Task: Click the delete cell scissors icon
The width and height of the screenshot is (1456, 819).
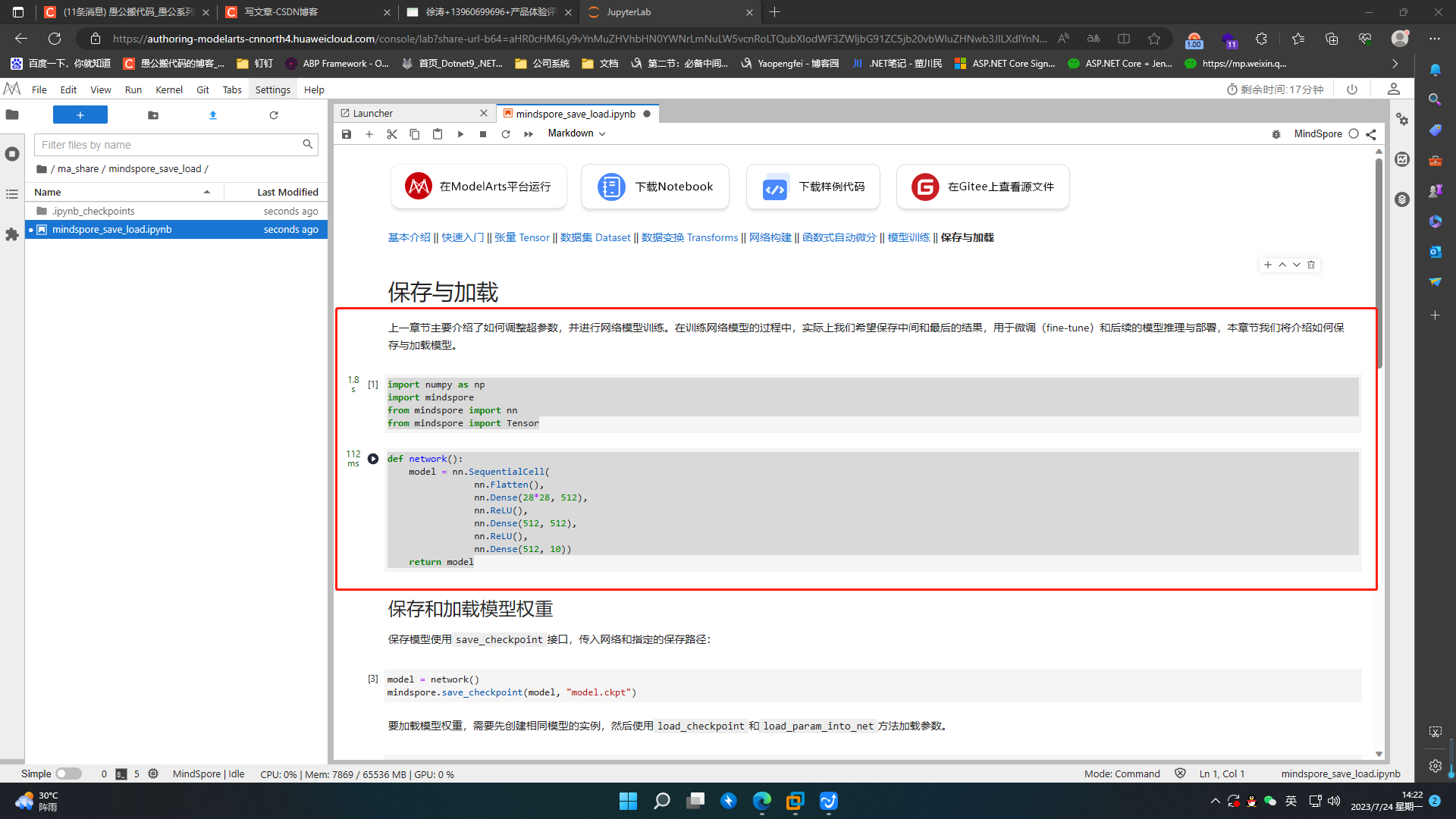Action: [x=392, y=133]
